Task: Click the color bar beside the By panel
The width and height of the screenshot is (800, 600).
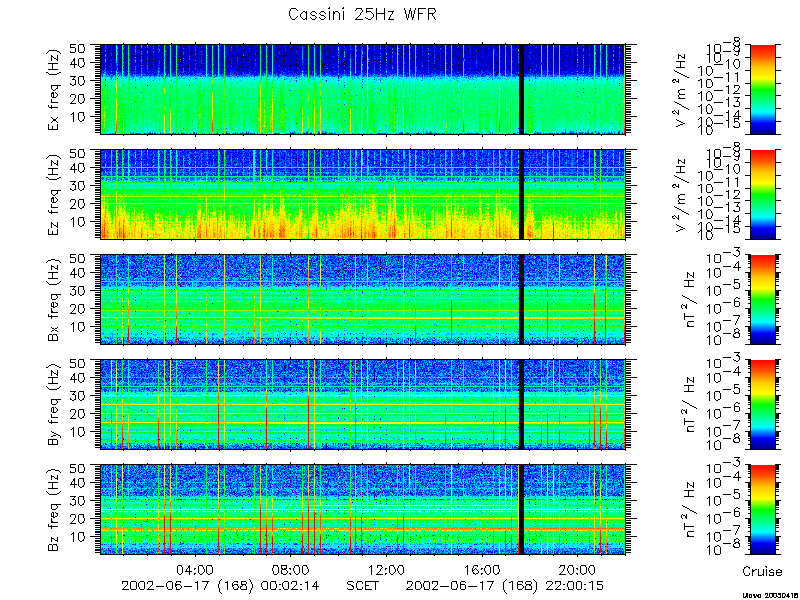Action: (x=762, y=405)
